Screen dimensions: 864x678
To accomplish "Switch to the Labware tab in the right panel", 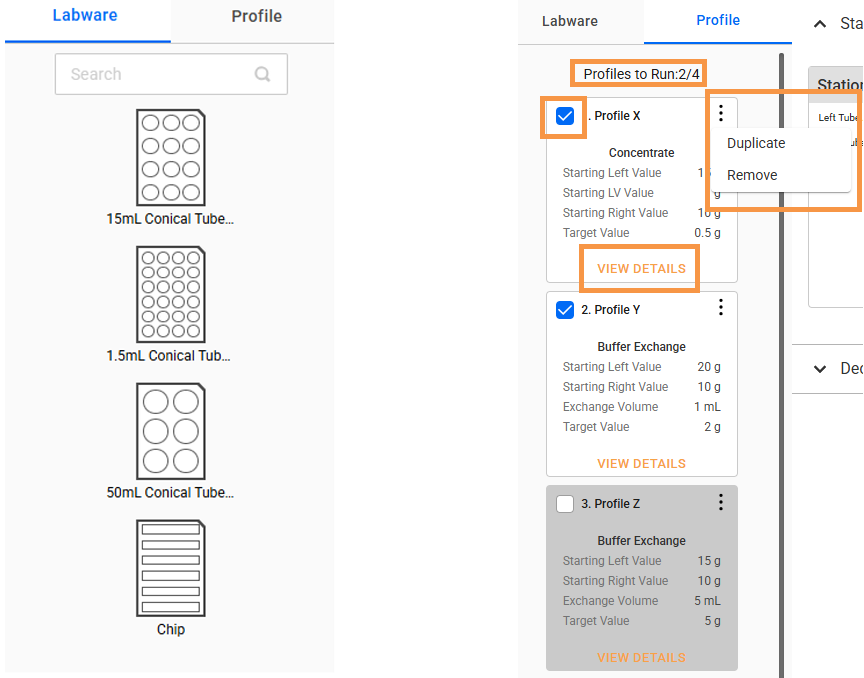I will 570,21.
